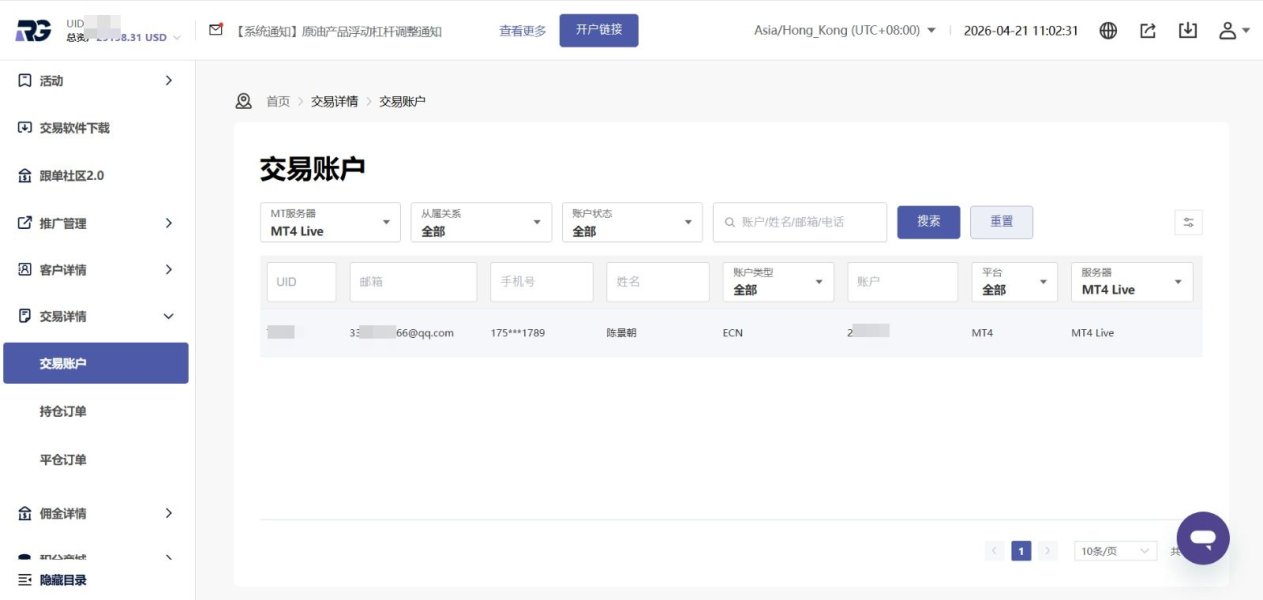
Task: Click the 重置 button
Action: pos(1001,222)
